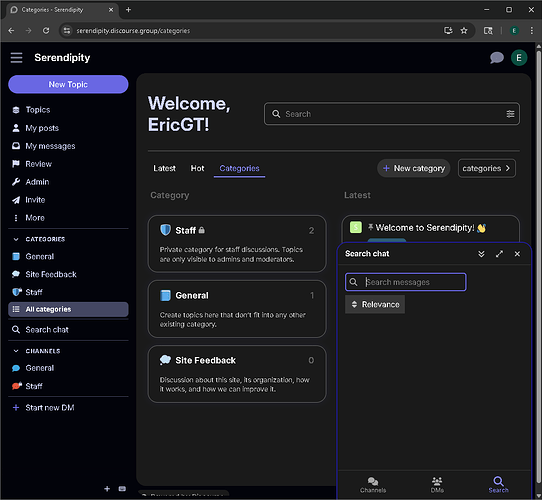Collapse the CATEGORIES sidebar section
This screenshot has height=500, width=542.
[x=16, y=239]
